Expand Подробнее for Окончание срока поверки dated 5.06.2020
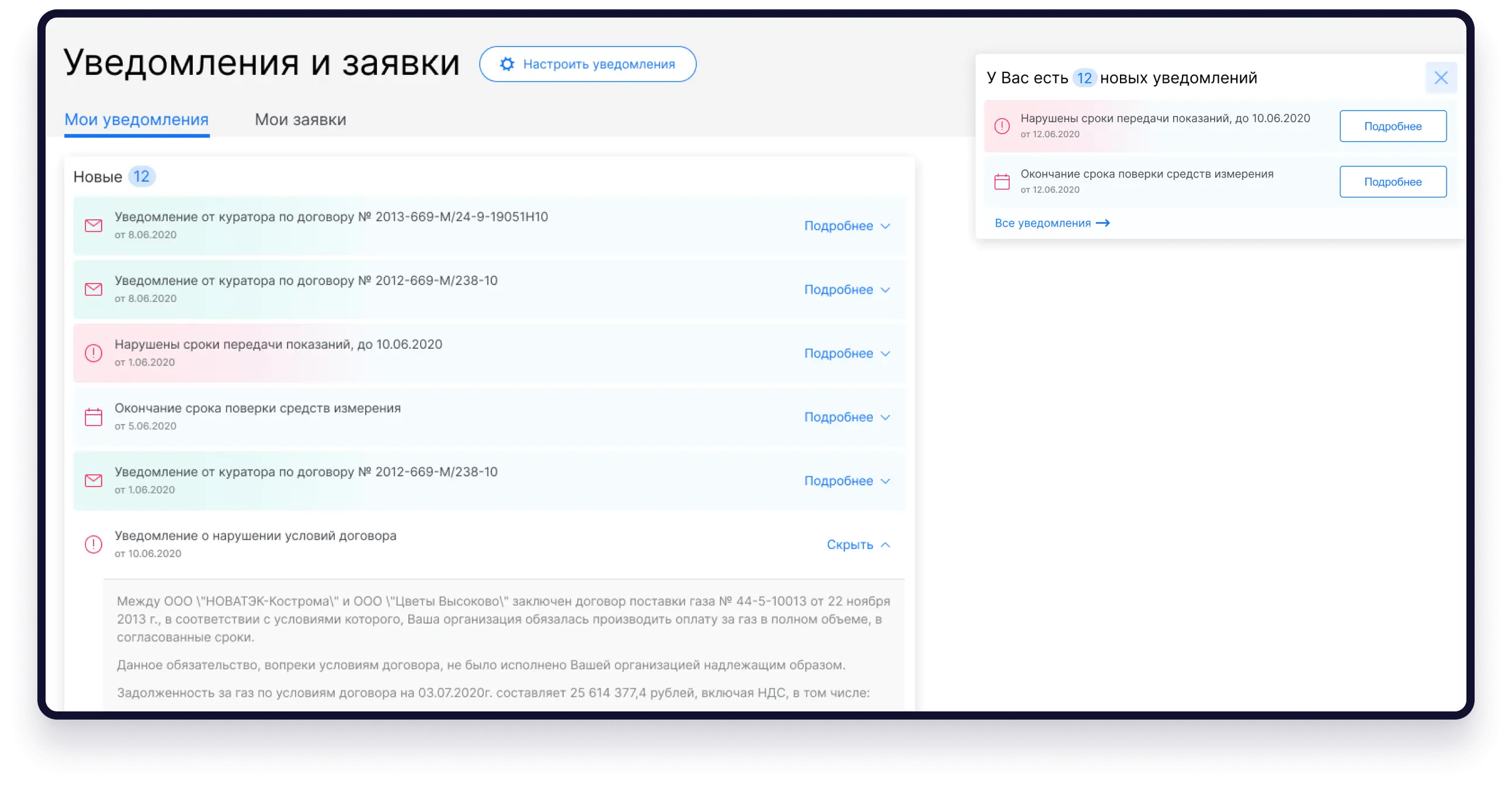1512x785 pixels. [x=847, y=417]
